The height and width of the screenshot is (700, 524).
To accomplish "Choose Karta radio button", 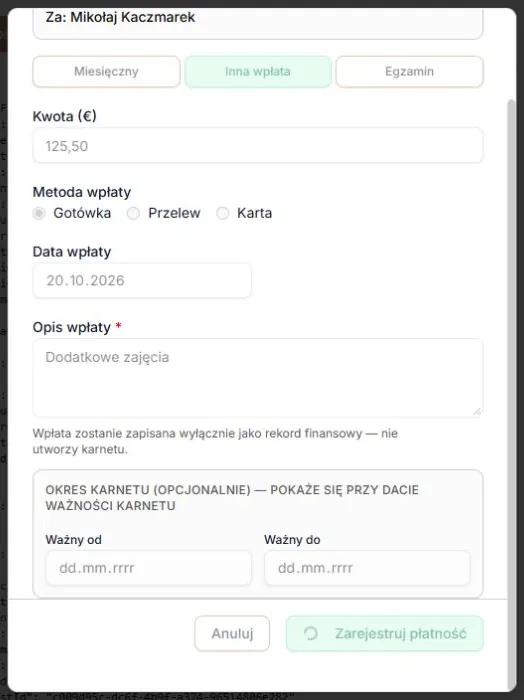I will (x=222, y=213).
